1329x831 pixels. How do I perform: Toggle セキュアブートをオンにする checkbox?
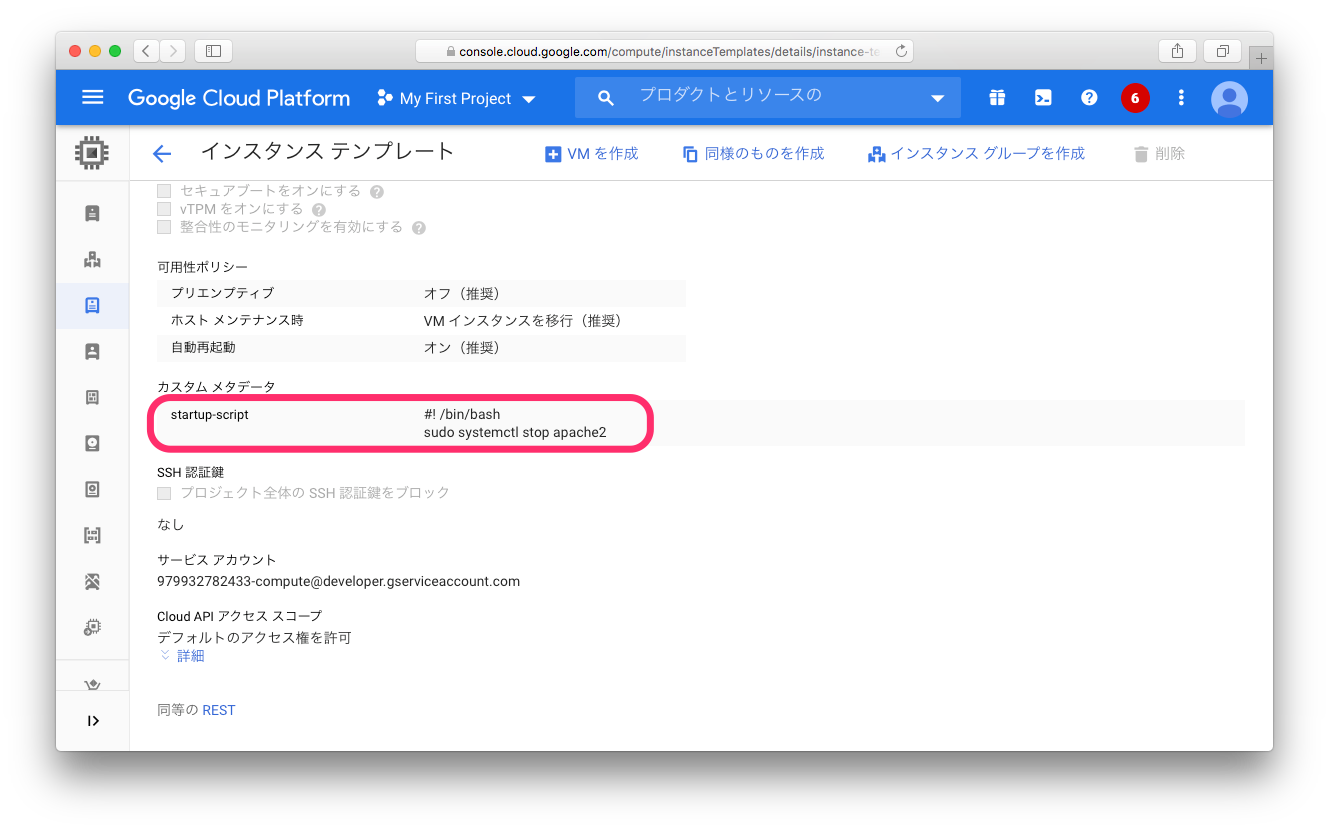pyautogui.click(x=164, y=191)
